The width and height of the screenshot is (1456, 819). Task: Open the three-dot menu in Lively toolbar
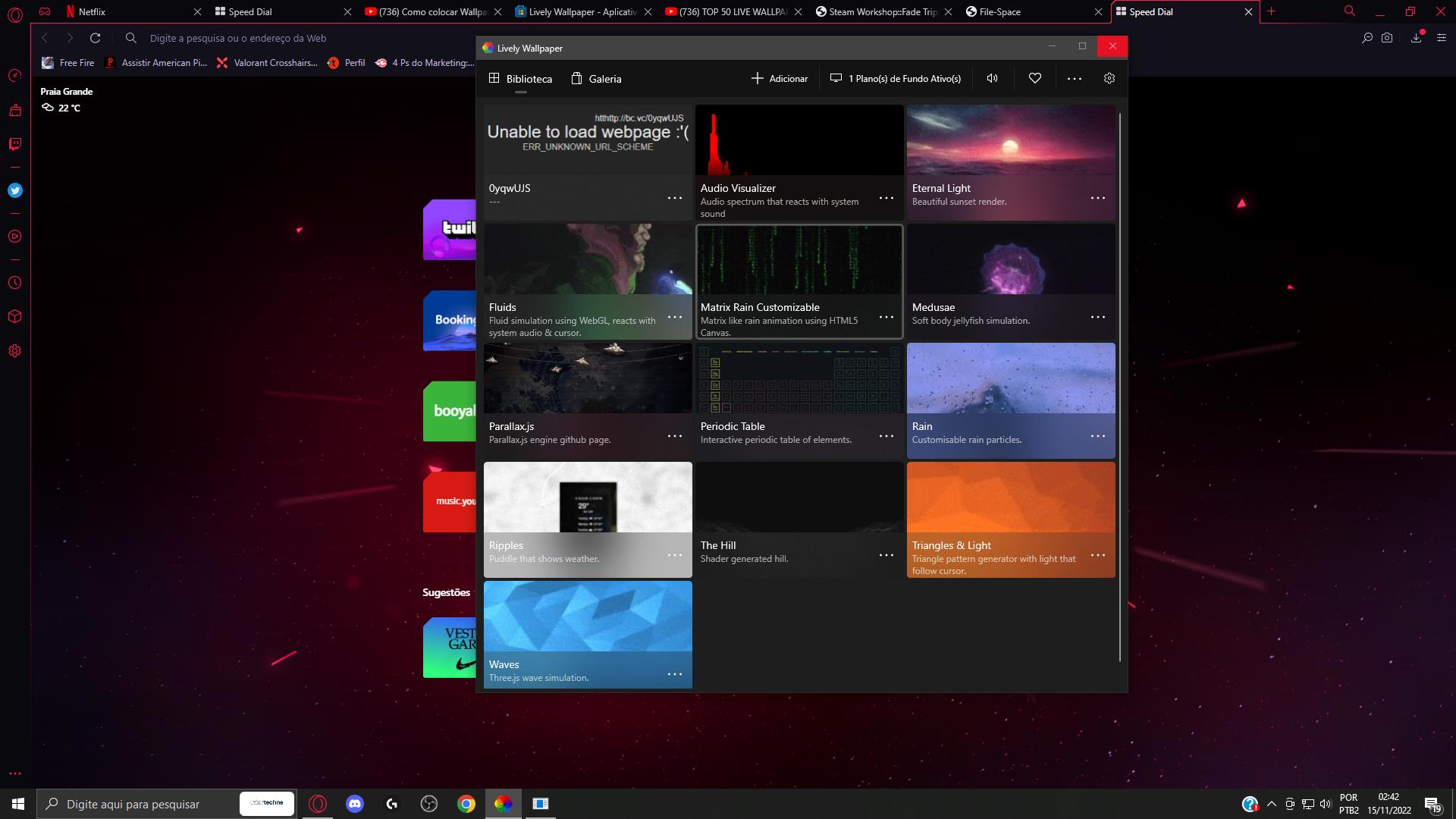[1074, 78]
